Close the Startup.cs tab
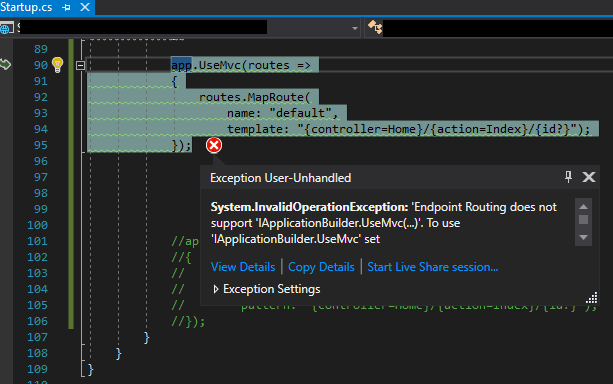 pos(85,7)
